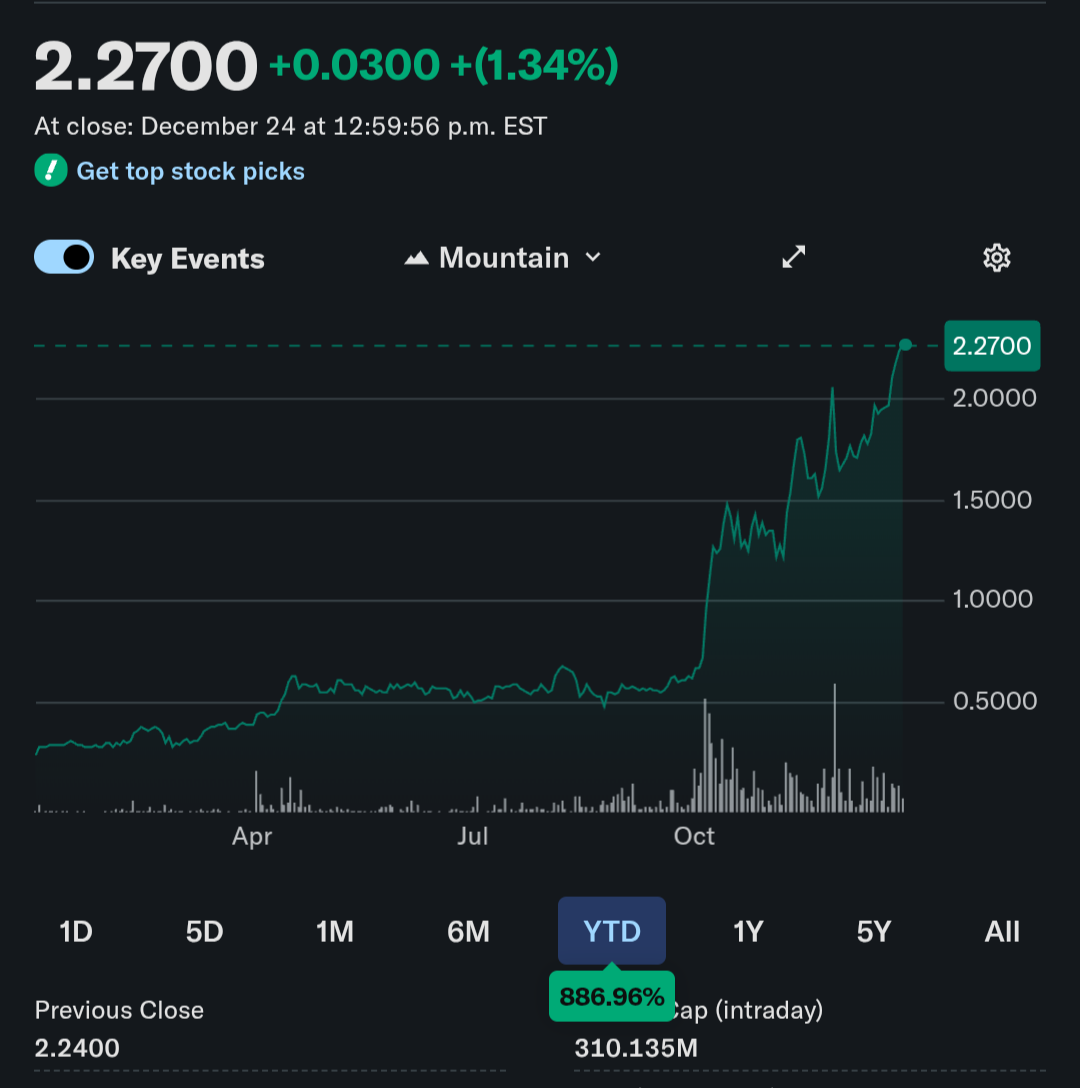Click the Jul axis label

(472, 836)
